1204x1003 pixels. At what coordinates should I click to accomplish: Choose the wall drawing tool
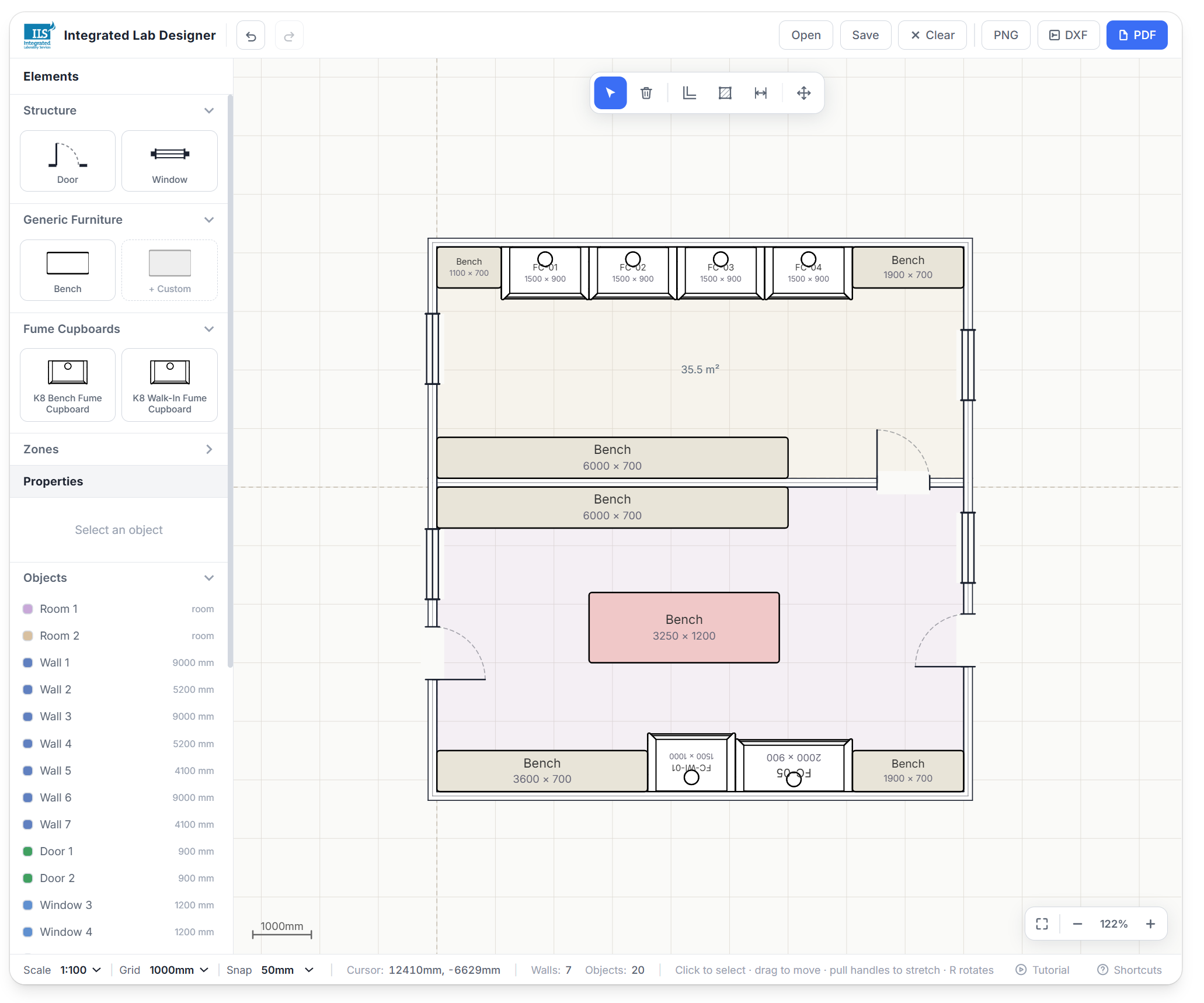[689, 93]
